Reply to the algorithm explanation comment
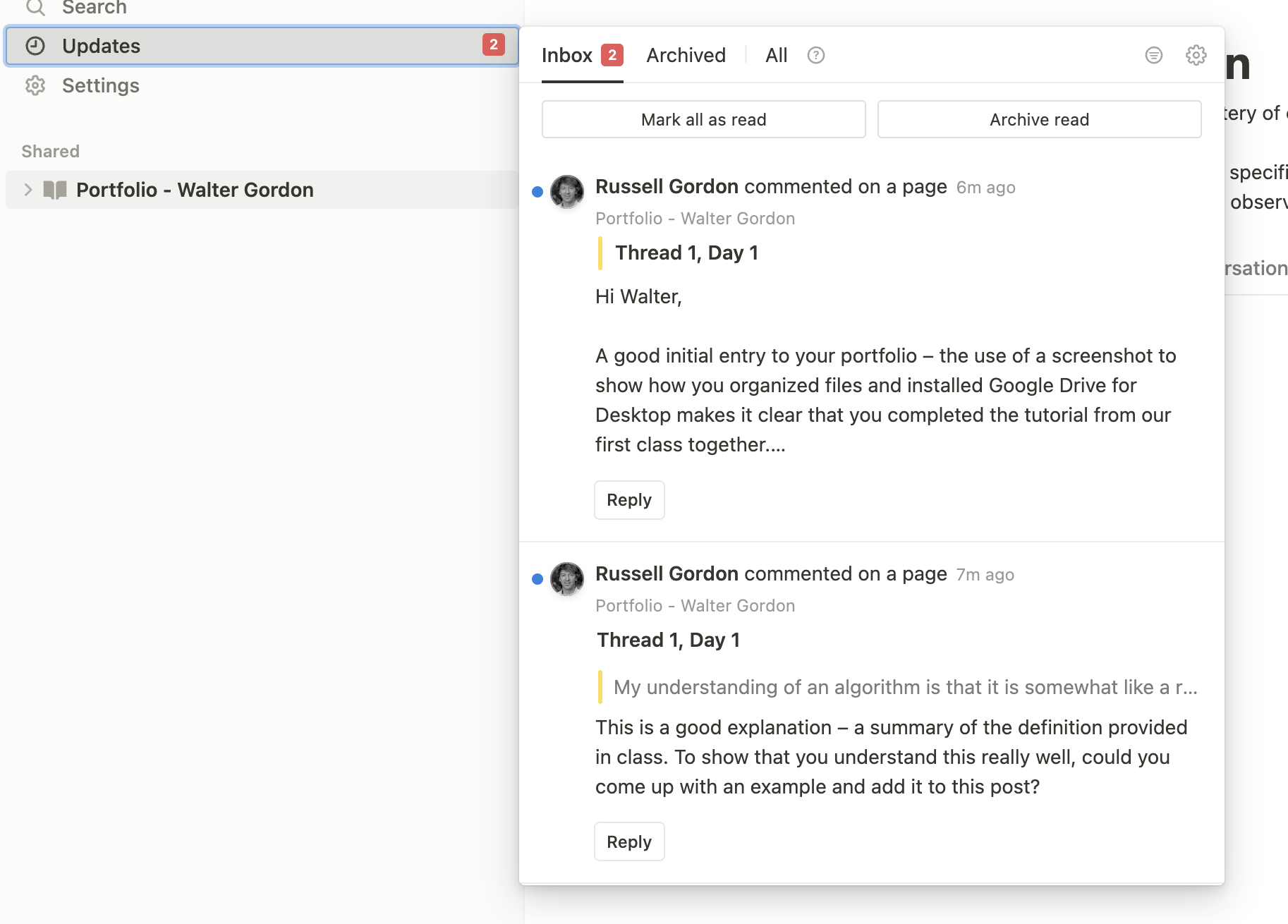 click(628, 841)
